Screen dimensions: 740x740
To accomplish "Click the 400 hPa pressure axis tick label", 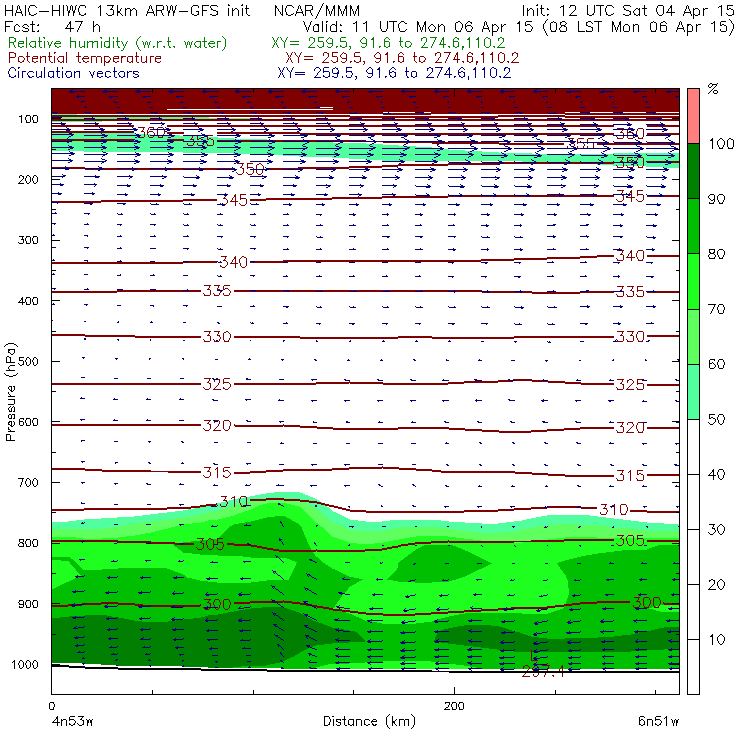I will coord(28,301).
